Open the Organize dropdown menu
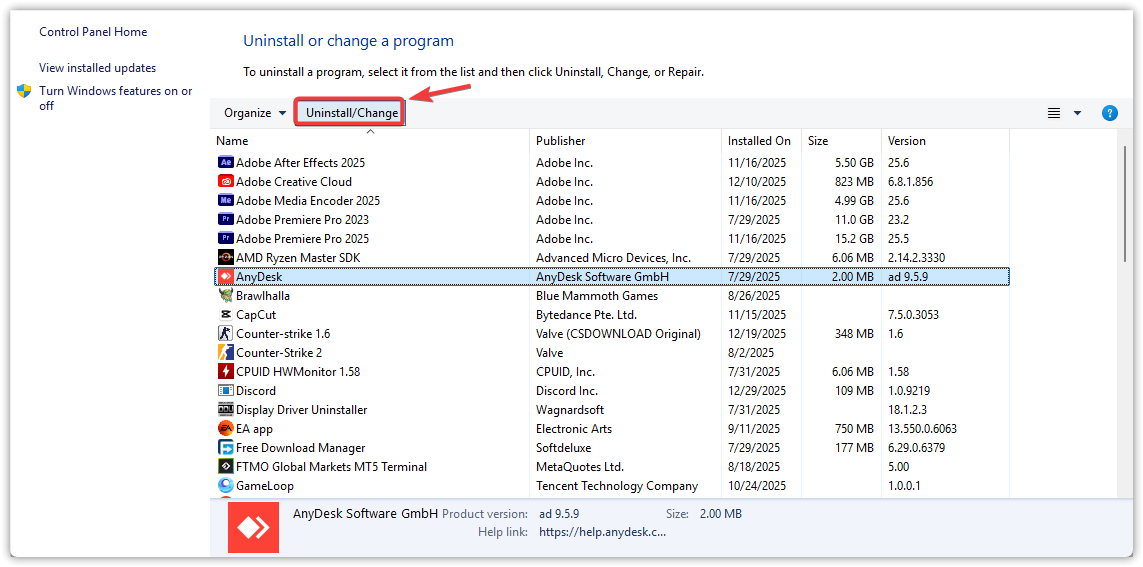The width and height of the screenshot is (1143, 567). [x=255, y=113]
